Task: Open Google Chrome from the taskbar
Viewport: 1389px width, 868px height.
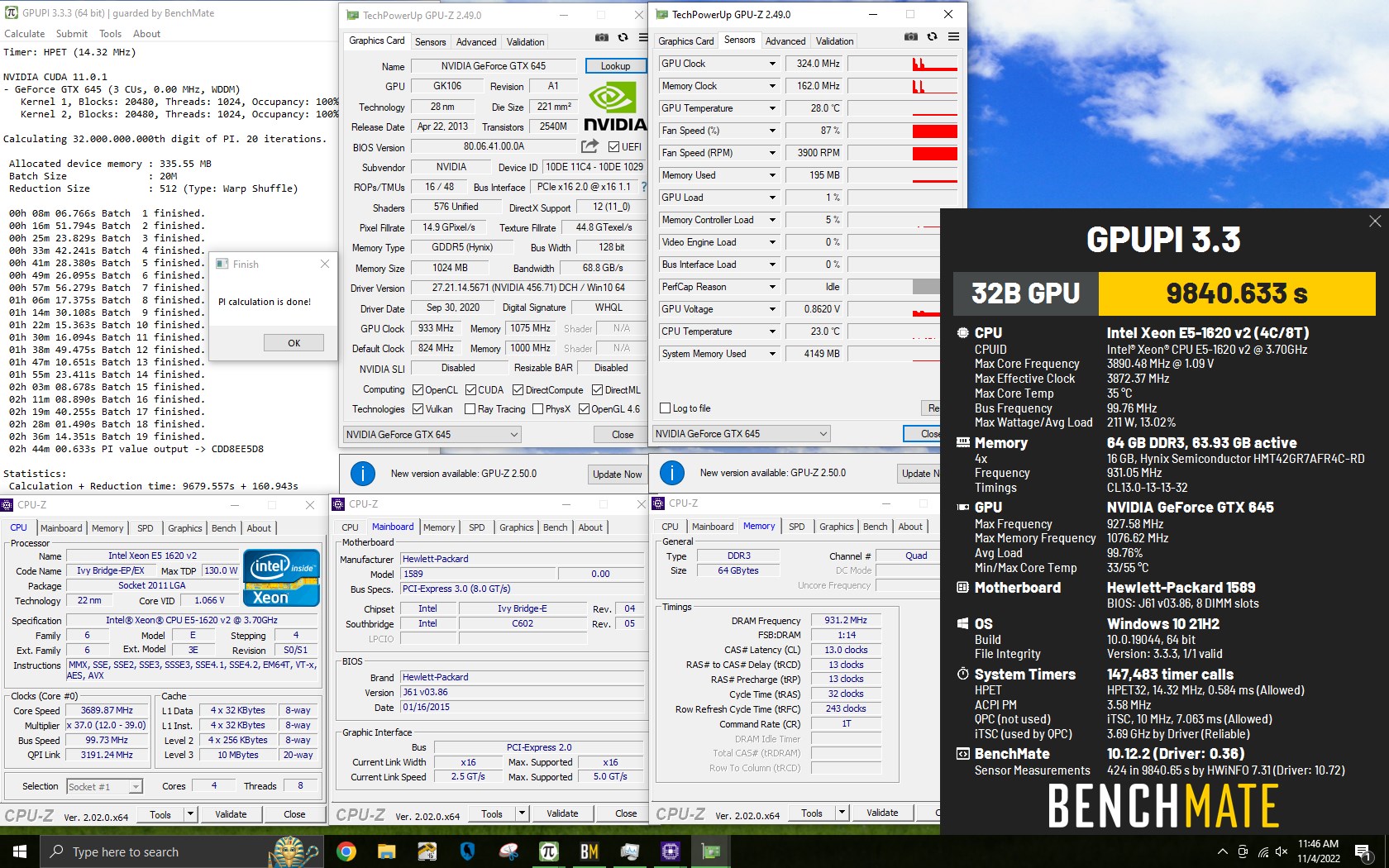Action: 346,851
